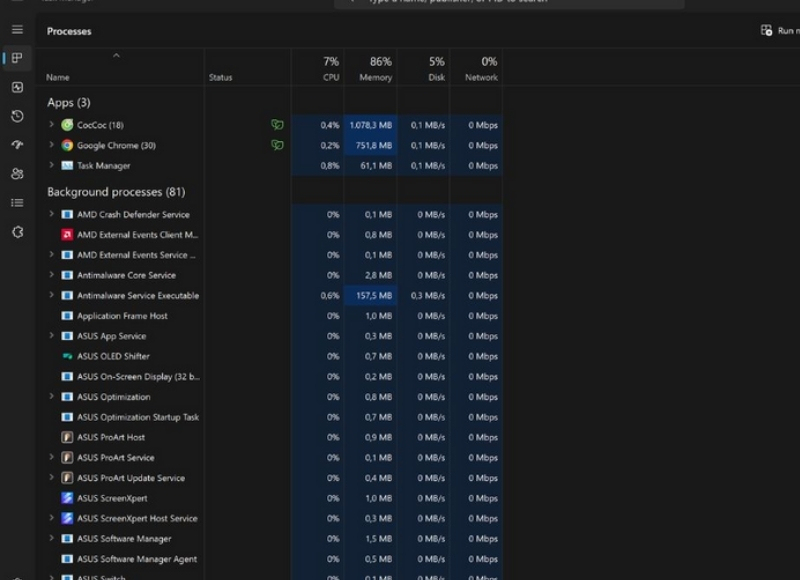Click the CocCoc browser app icon
The height and width of the screenshot is (580, 800).
coord(67,125)
